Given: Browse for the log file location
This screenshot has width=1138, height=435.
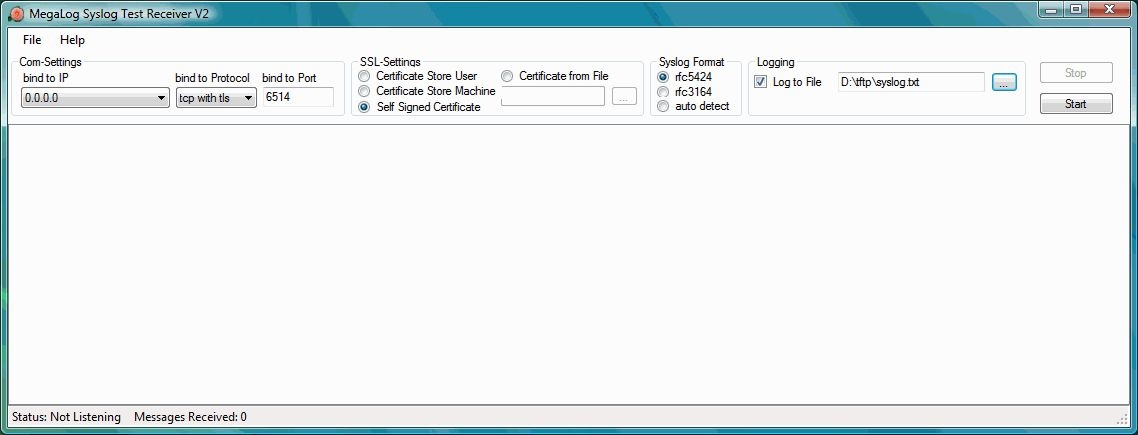Looking at the screenshot, I should pos(1004,82).
